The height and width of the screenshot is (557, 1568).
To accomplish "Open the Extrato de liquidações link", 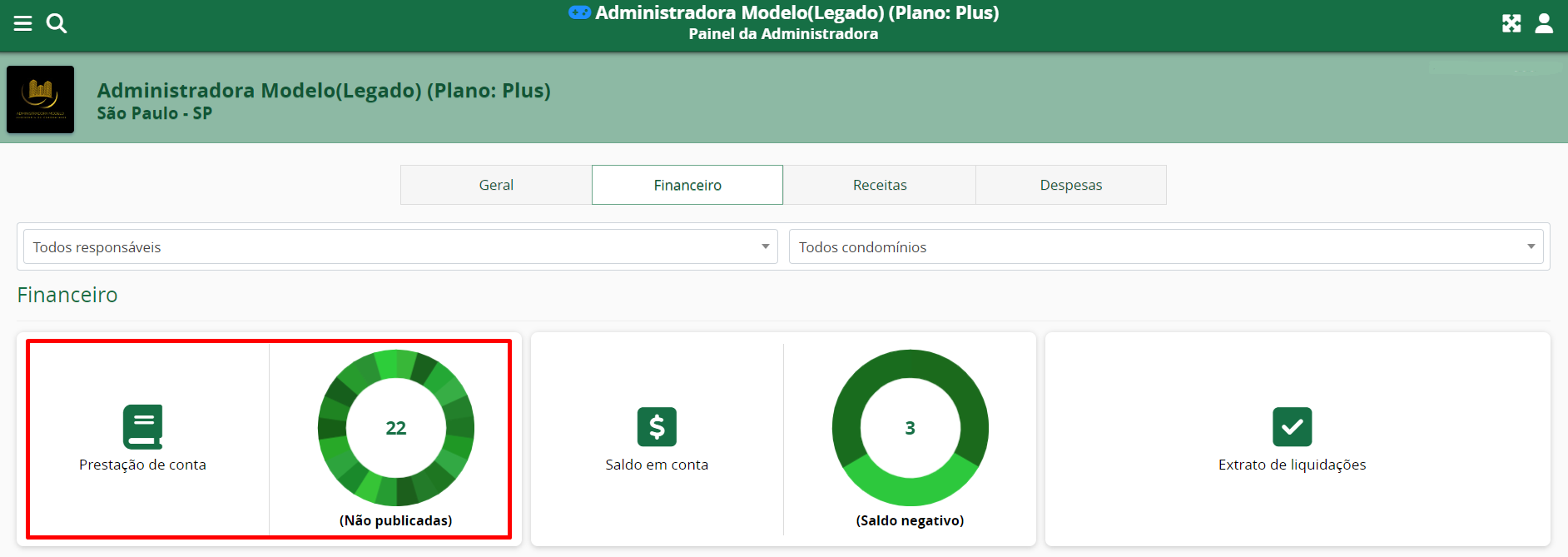I will [x=1292, y=465].
